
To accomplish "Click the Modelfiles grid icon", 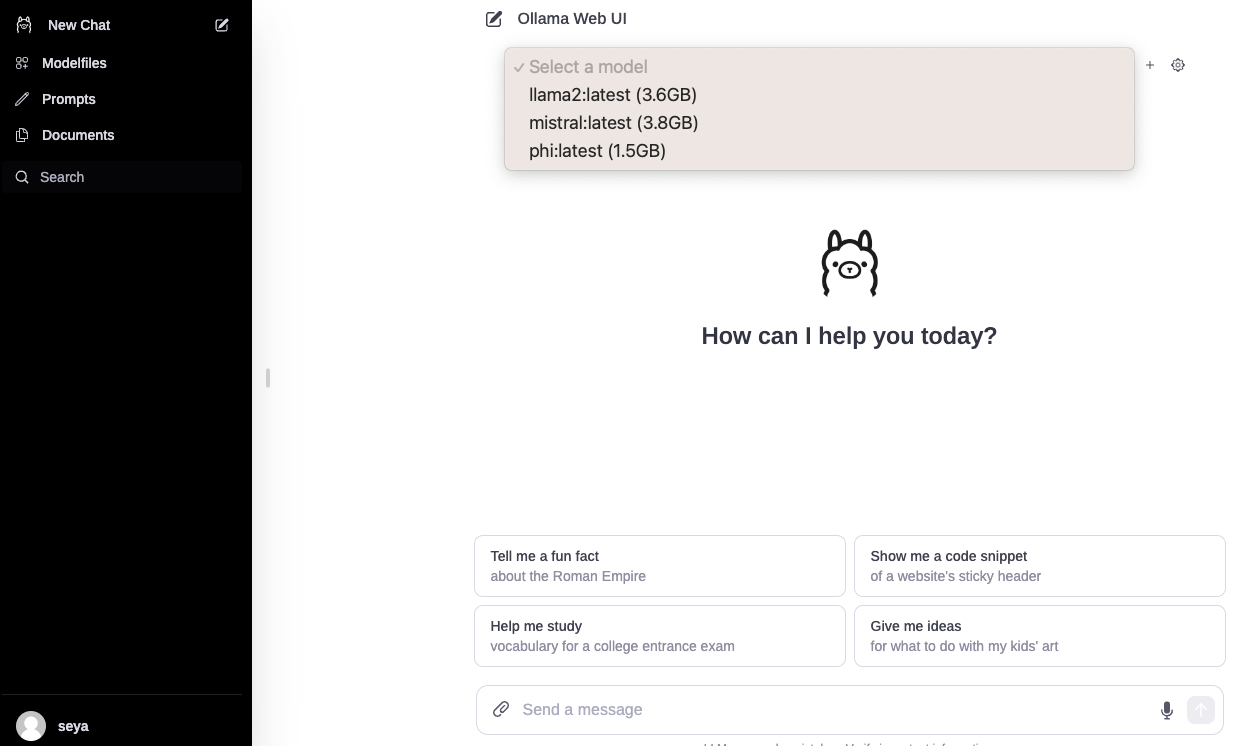I will point(22,63).
